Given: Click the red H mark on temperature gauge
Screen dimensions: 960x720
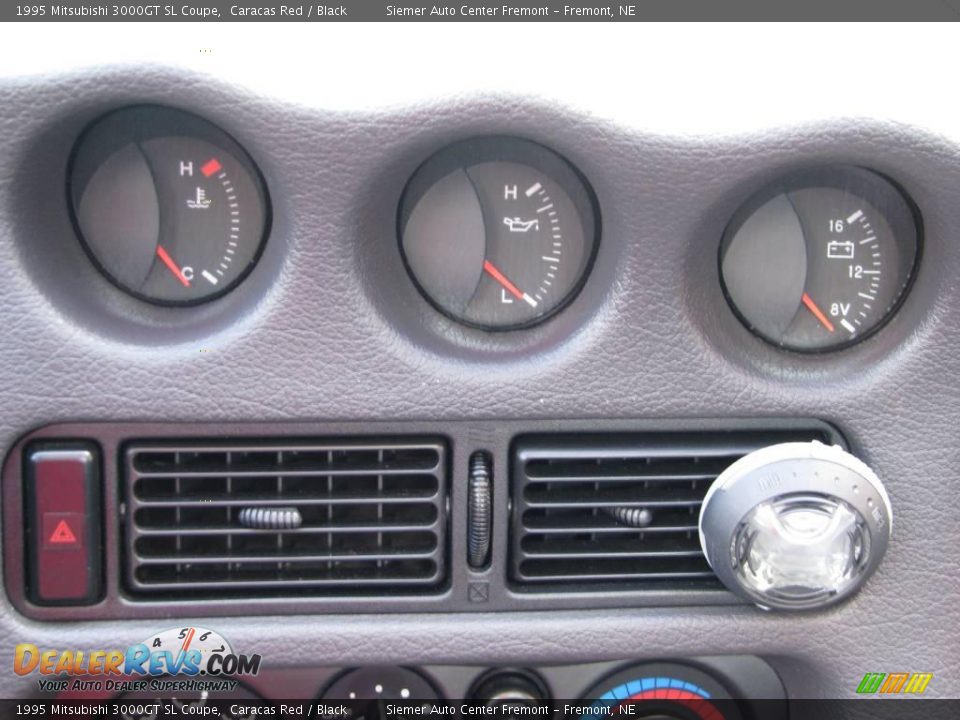Looking at the screenshot, I should (x=211, y=167).
